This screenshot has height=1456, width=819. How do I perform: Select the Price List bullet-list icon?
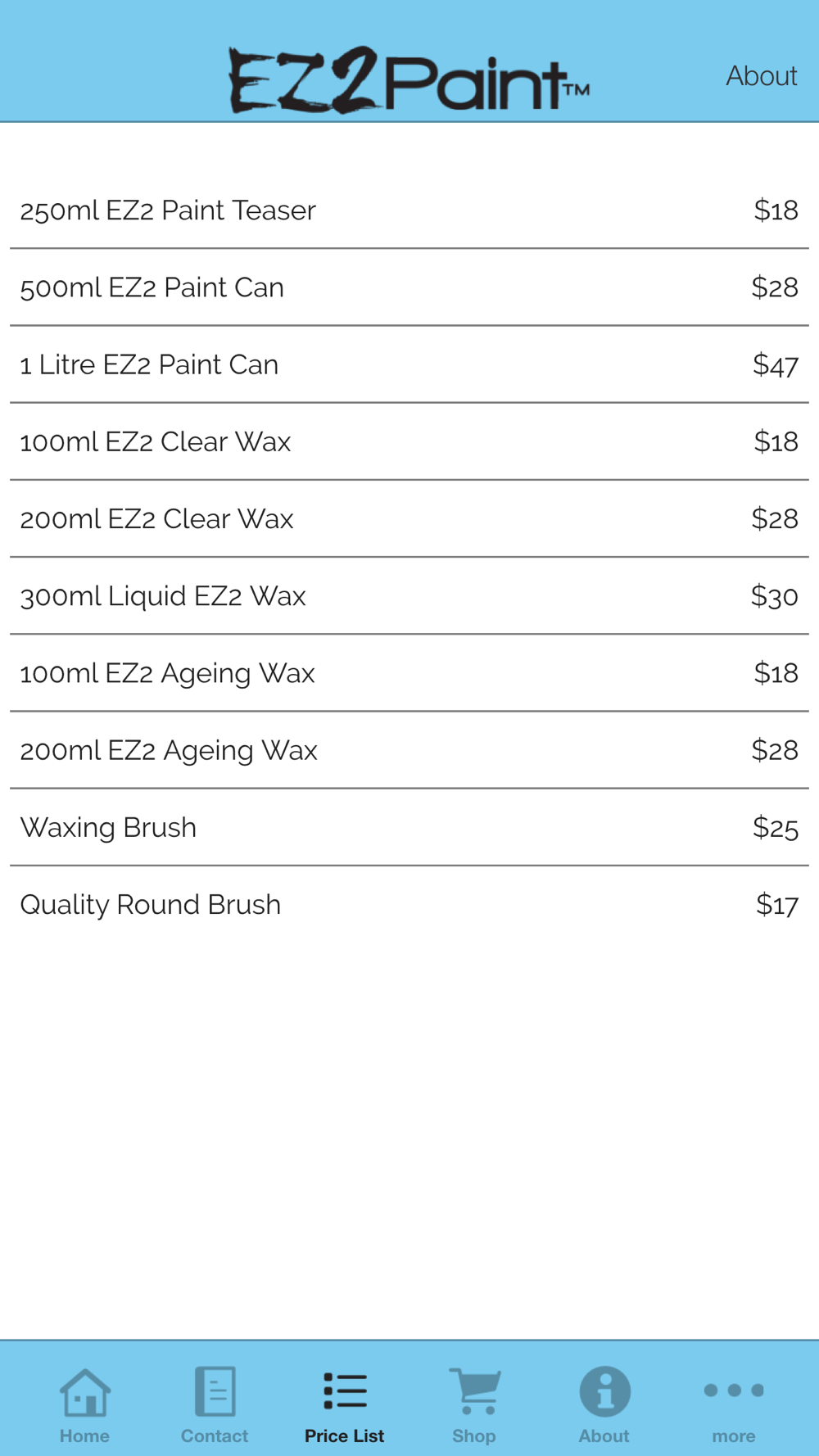point(345,1391)
